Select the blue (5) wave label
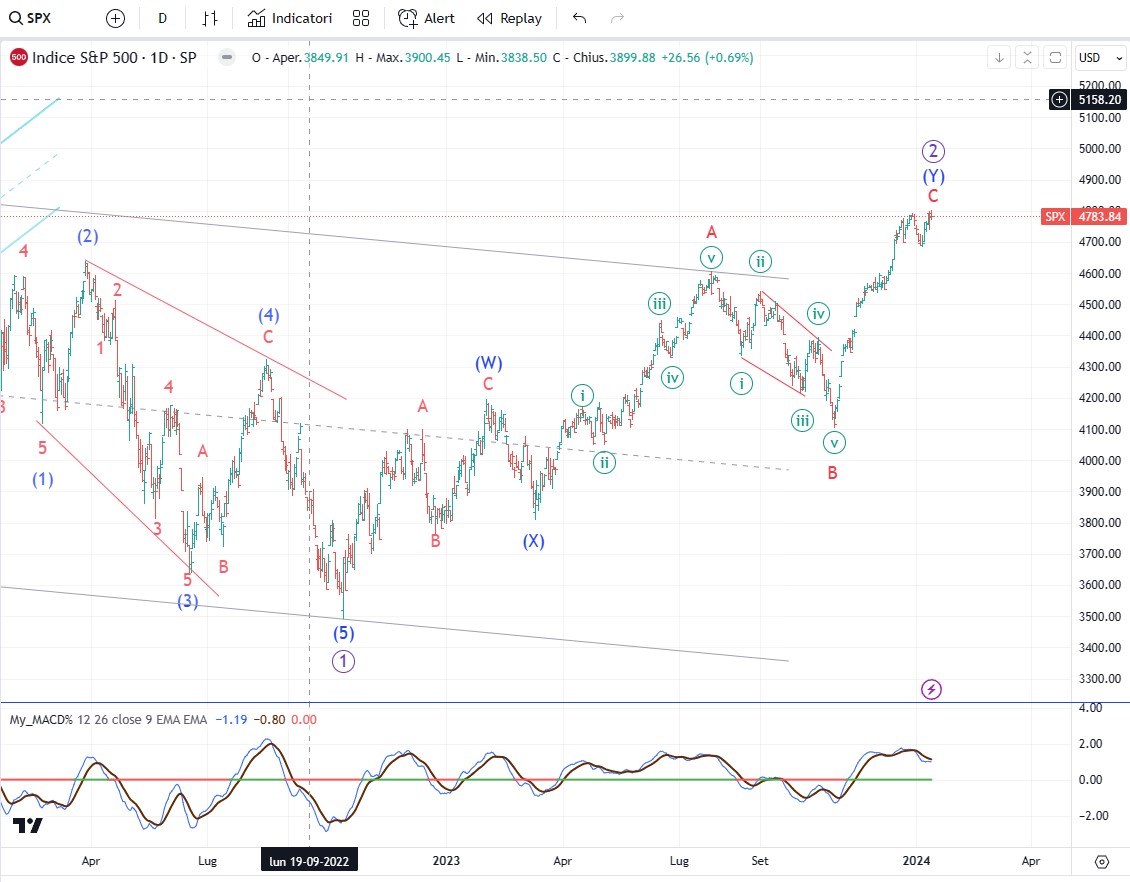 (343, 633)
